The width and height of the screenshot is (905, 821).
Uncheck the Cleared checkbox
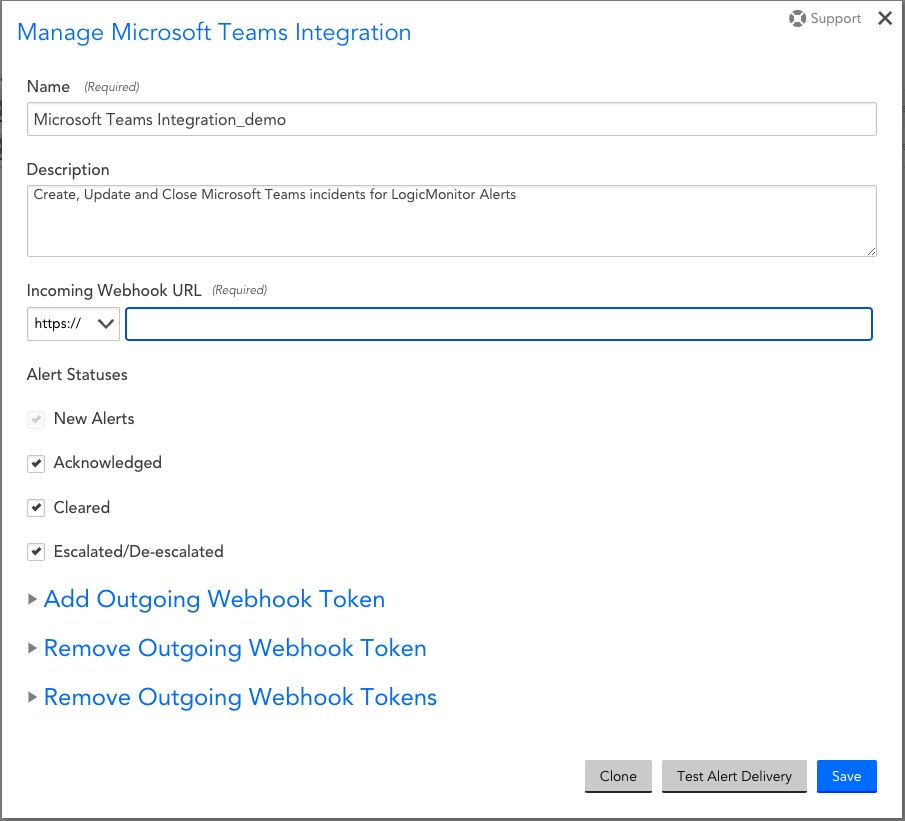(x=36, y=507)
